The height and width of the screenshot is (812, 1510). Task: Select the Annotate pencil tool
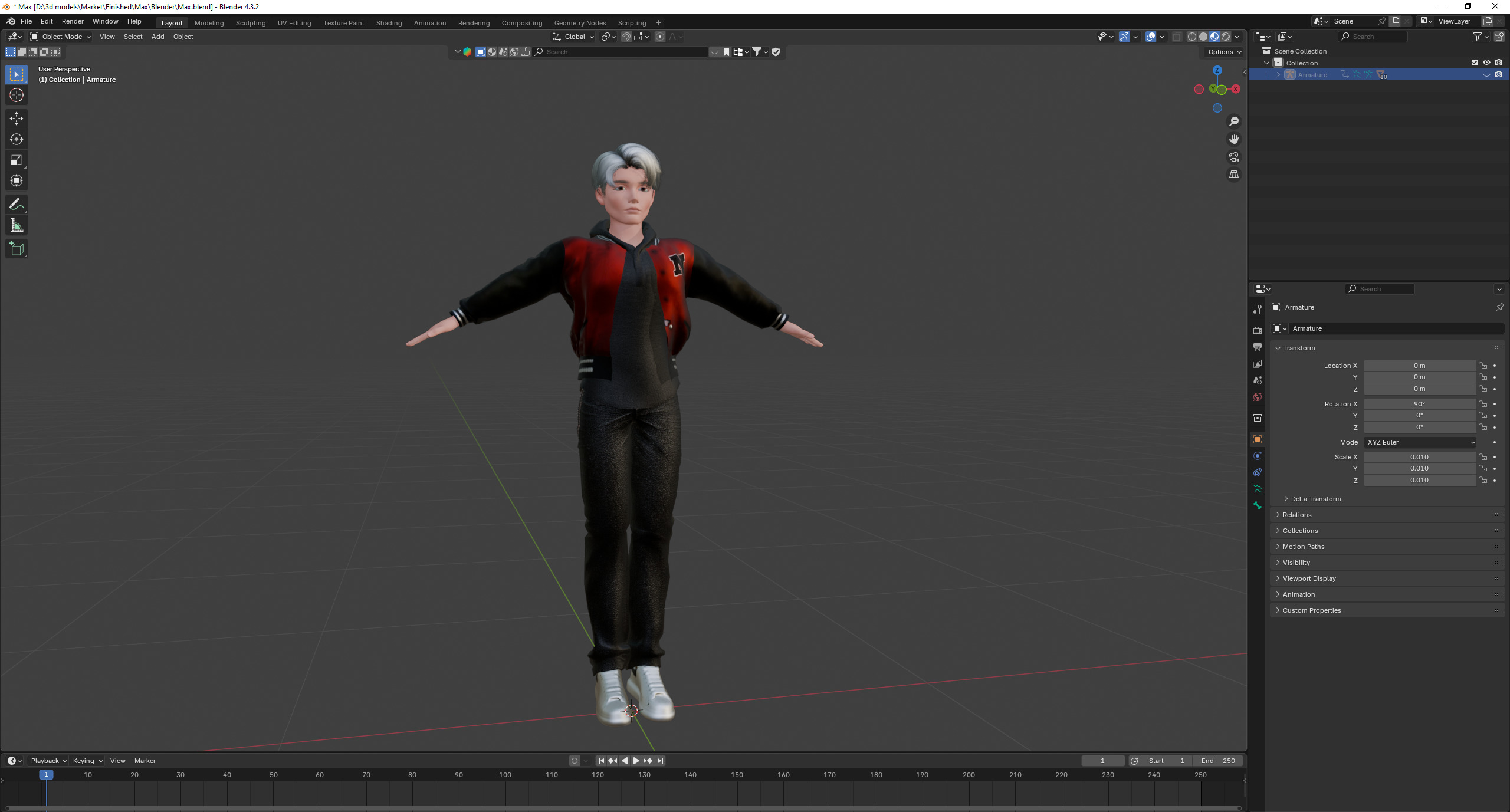[x=17, y=205]
